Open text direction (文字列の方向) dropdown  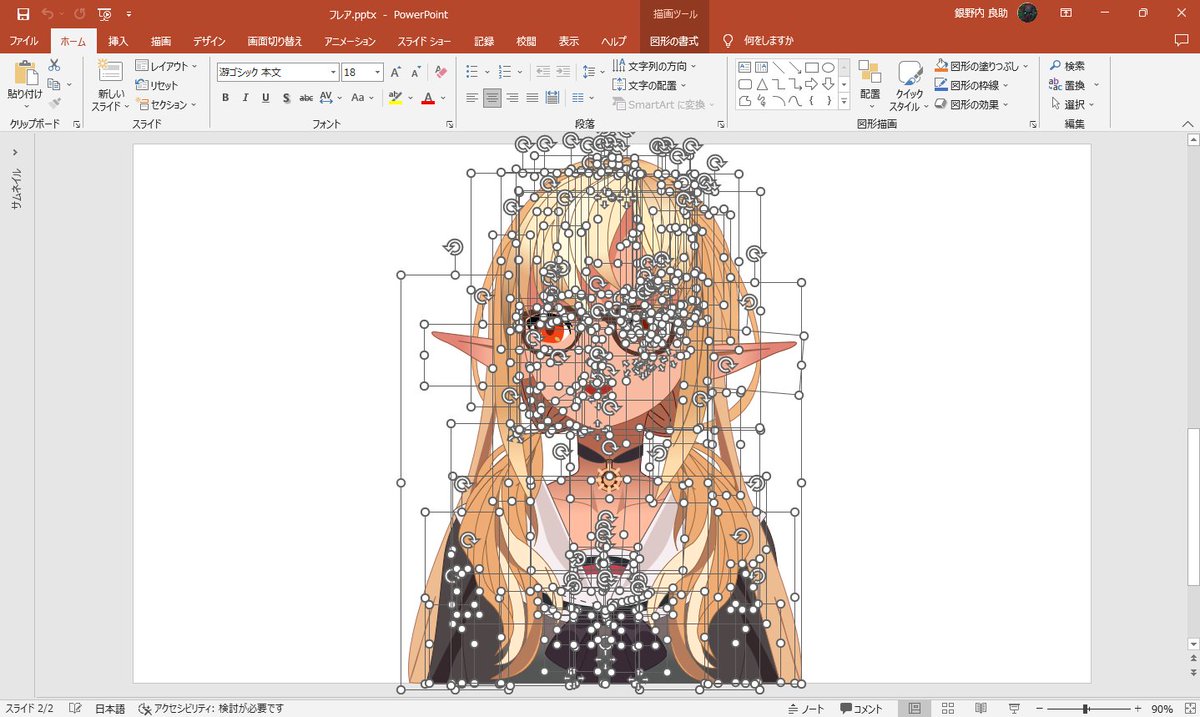[654, 66]
